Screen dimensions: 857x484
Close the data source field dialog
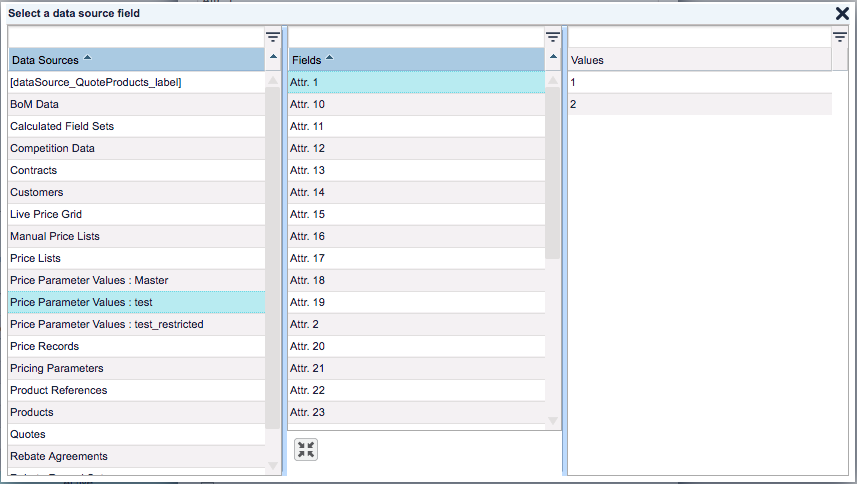(843, 13)
